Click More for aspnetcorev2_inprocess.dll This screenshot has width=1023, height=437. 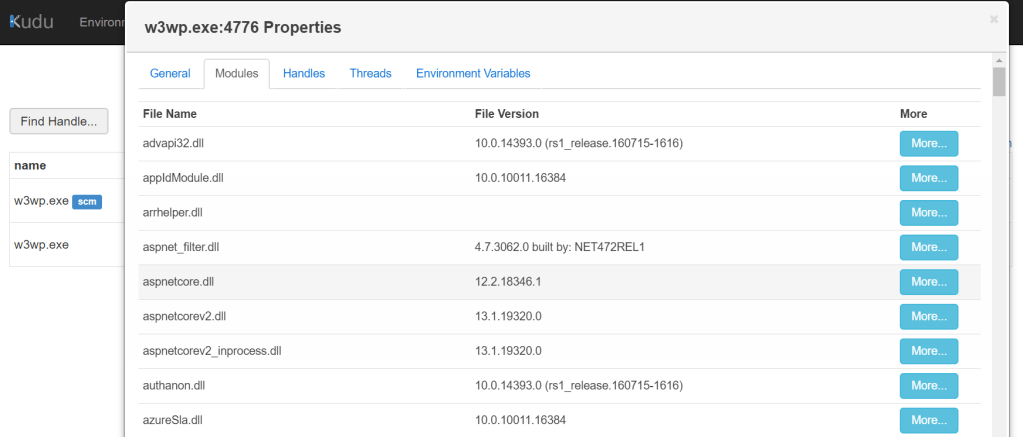pos(929,351)
